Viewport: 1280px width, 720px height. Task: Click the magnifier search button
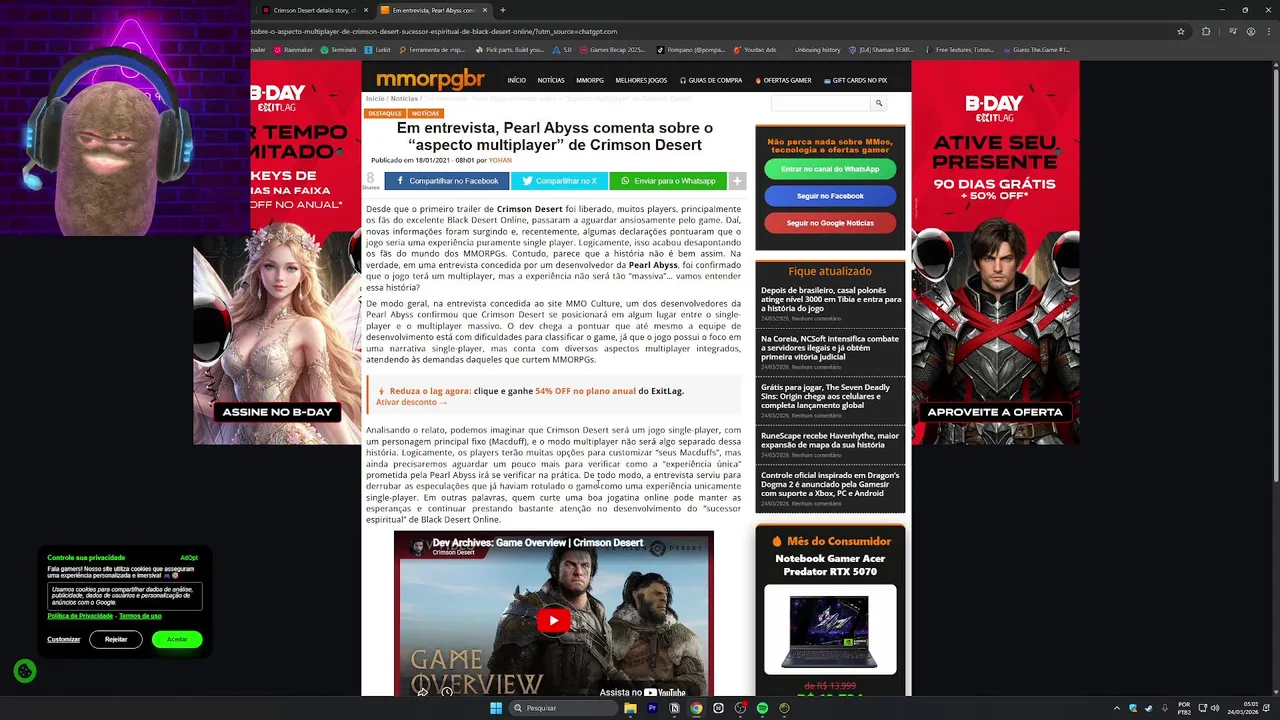(x=879, y=103)
